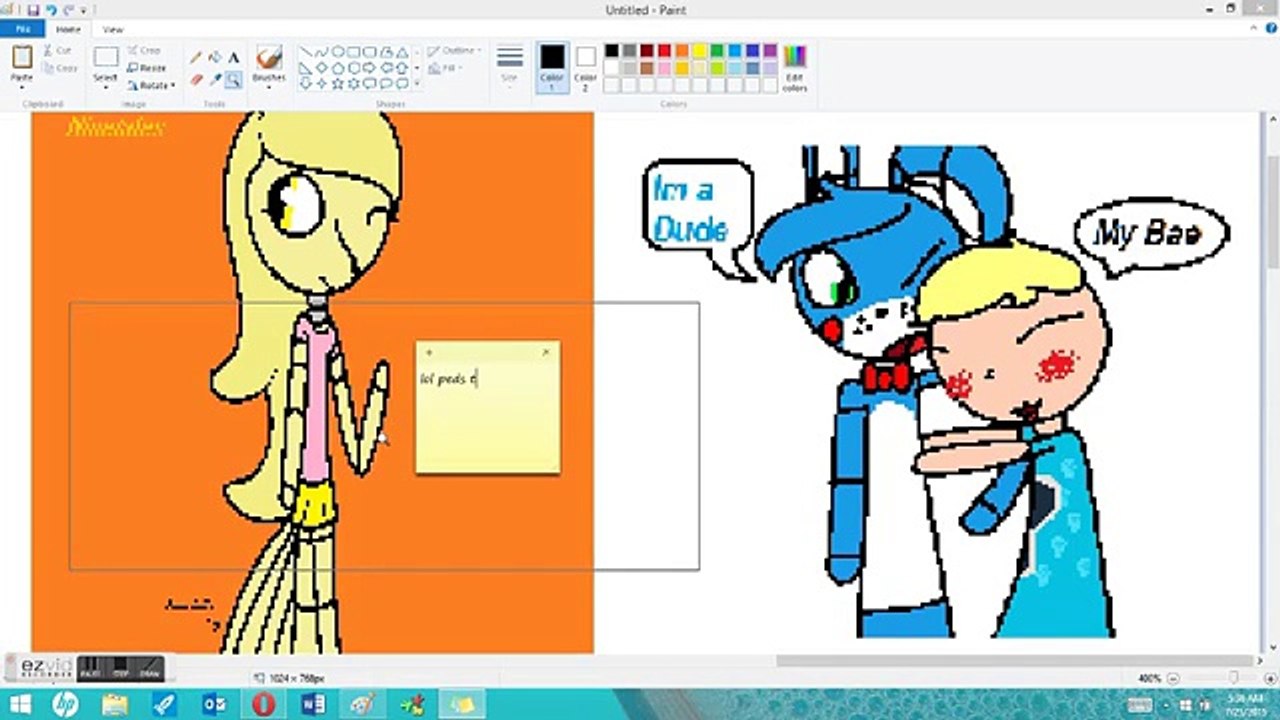Click the Redo arrow in title bar

click(69, 9)
